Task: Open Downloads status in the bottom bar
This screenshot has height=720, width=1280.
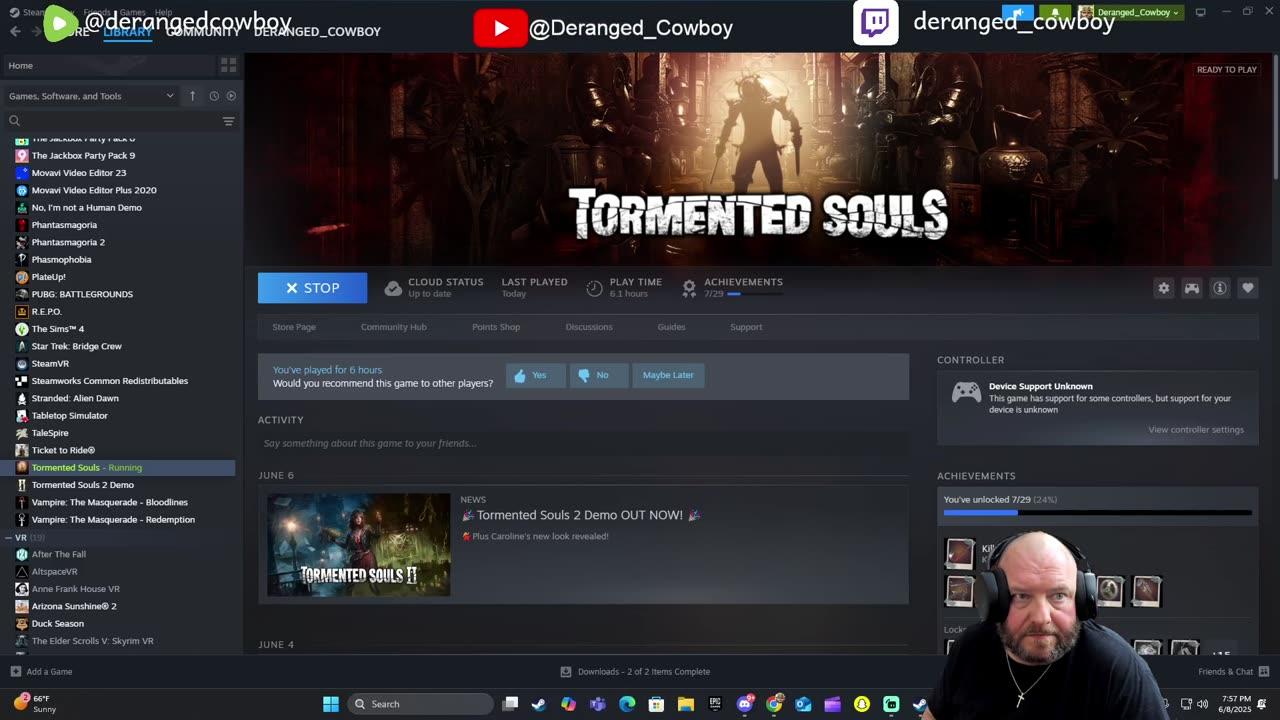Action: (635, 672)
